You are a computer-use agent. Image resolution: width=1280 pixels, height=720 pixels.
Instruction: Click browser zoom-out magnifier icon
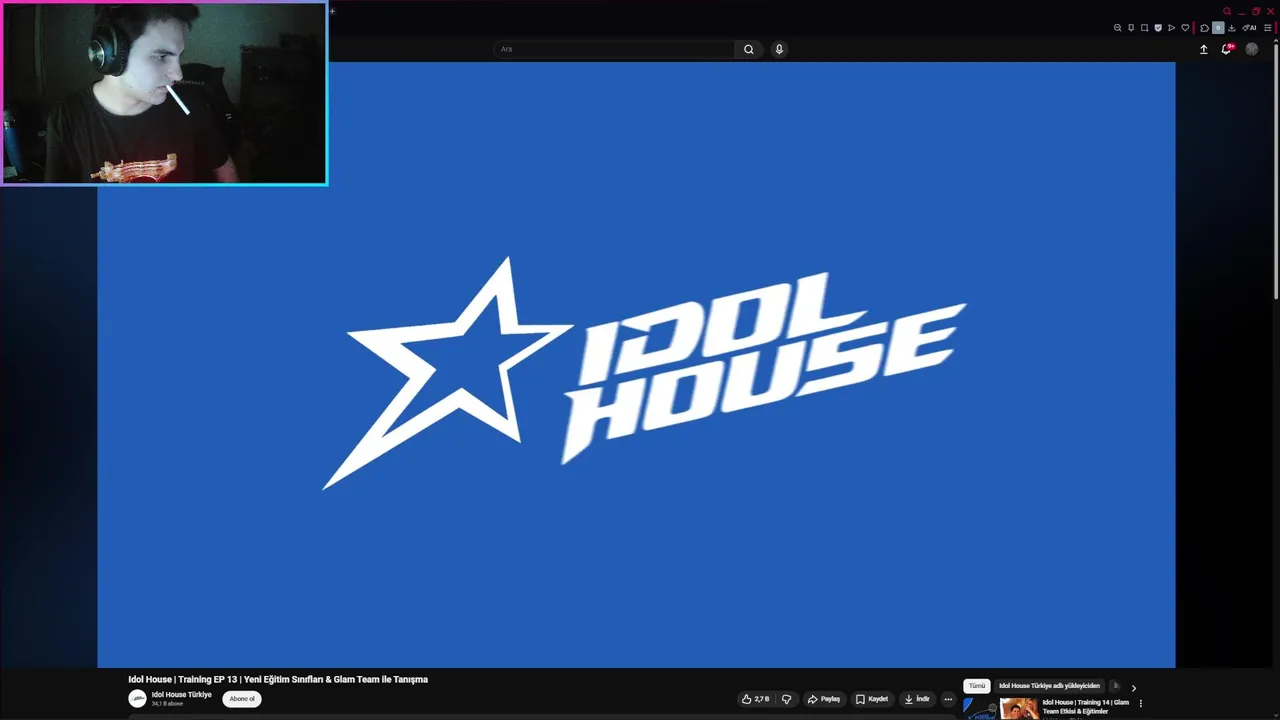(x=1117, y=28)
